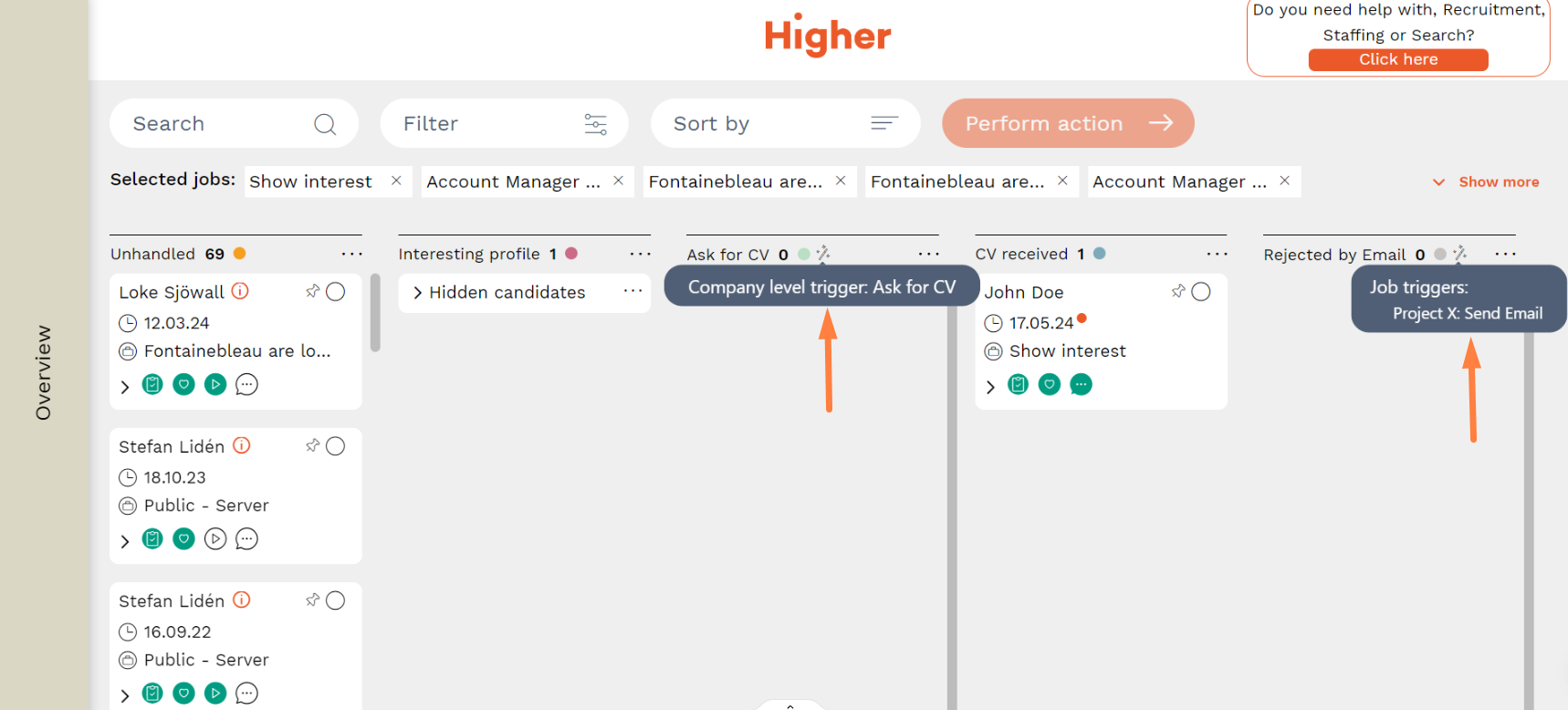Pin the Loke Sjöwall candidate card
1568x710 pixels.
coord(312,291)
